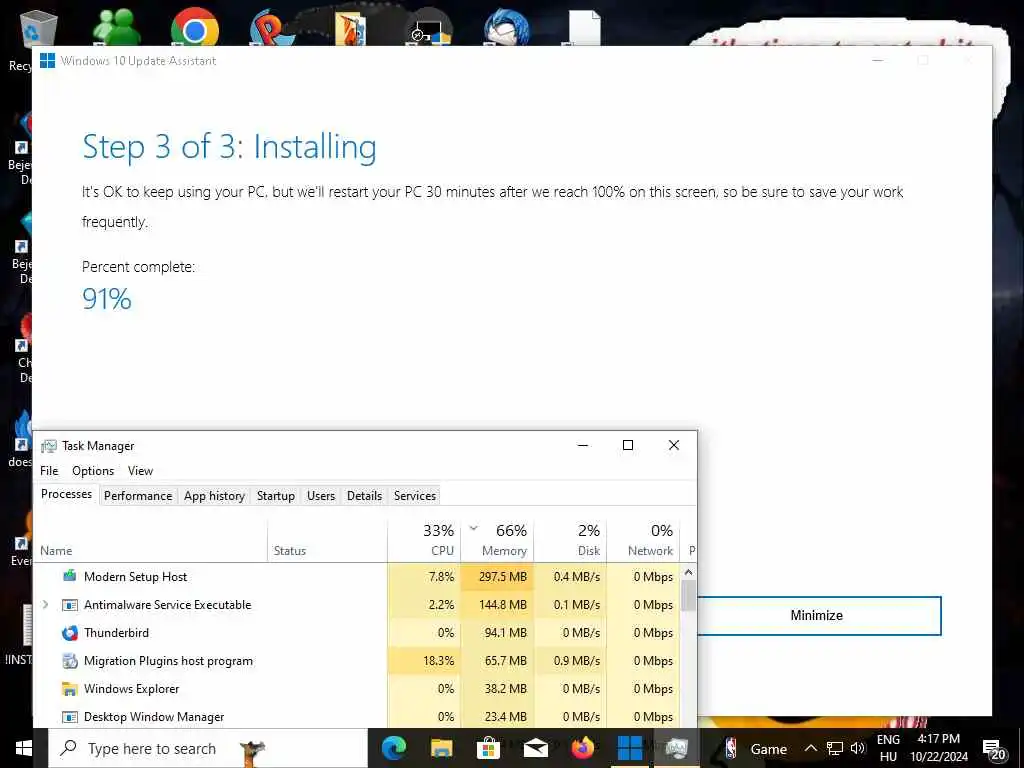This screenshot has width=1024, height=768.
Task: Sort processes by the Name column header
Action: 150,541
